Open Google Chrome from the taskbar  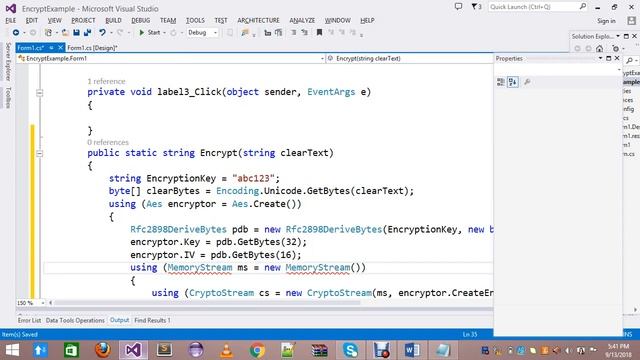pyautogui.click(x=257, y=350)
